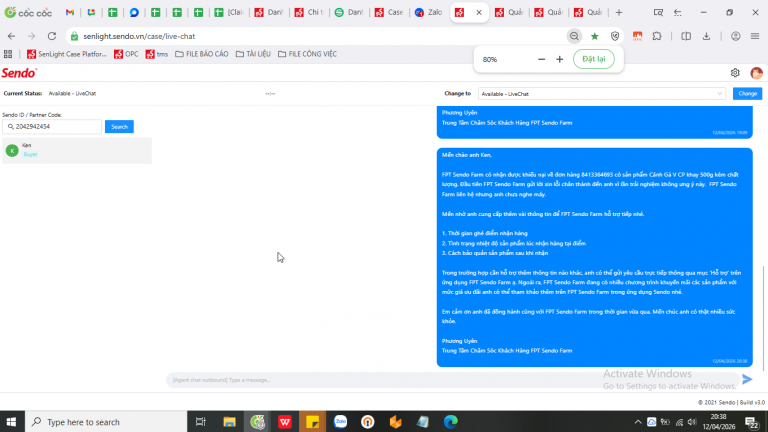Open the notification center
This screenshot has height=432, width=768.
coord(752,422)
